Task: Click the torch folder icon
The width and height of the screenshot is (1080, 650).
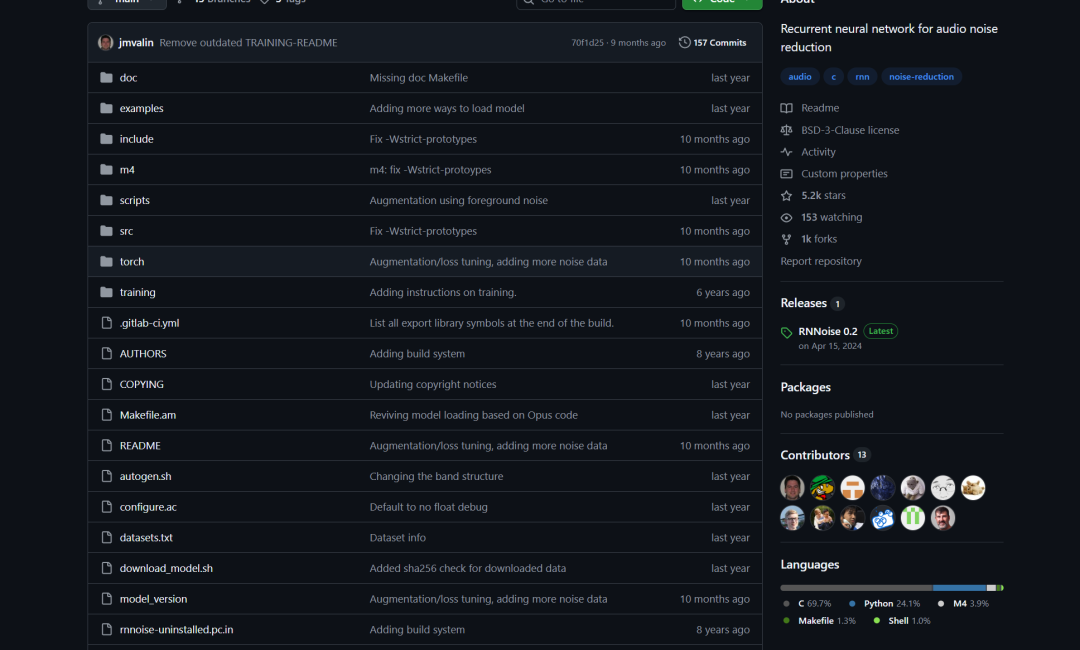Action: pyautogui.click(x=106, y=262)
